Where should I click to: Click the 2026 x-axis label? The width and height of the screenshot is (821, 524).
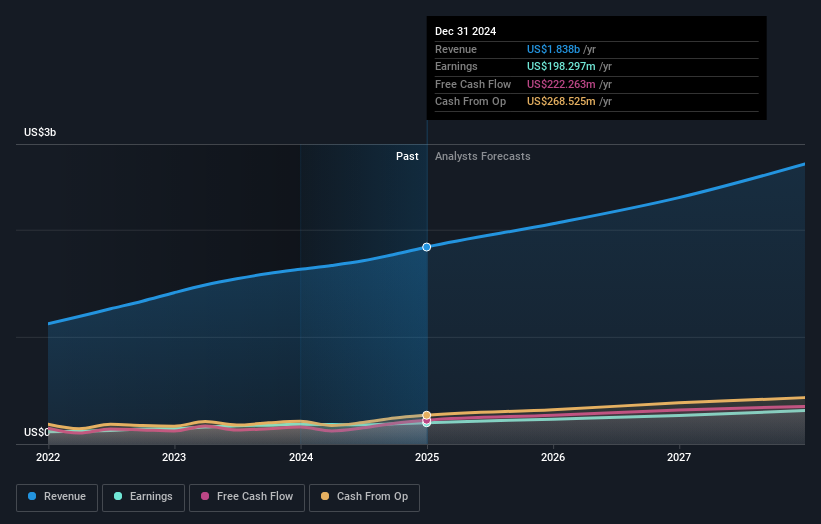coord(553,457)
